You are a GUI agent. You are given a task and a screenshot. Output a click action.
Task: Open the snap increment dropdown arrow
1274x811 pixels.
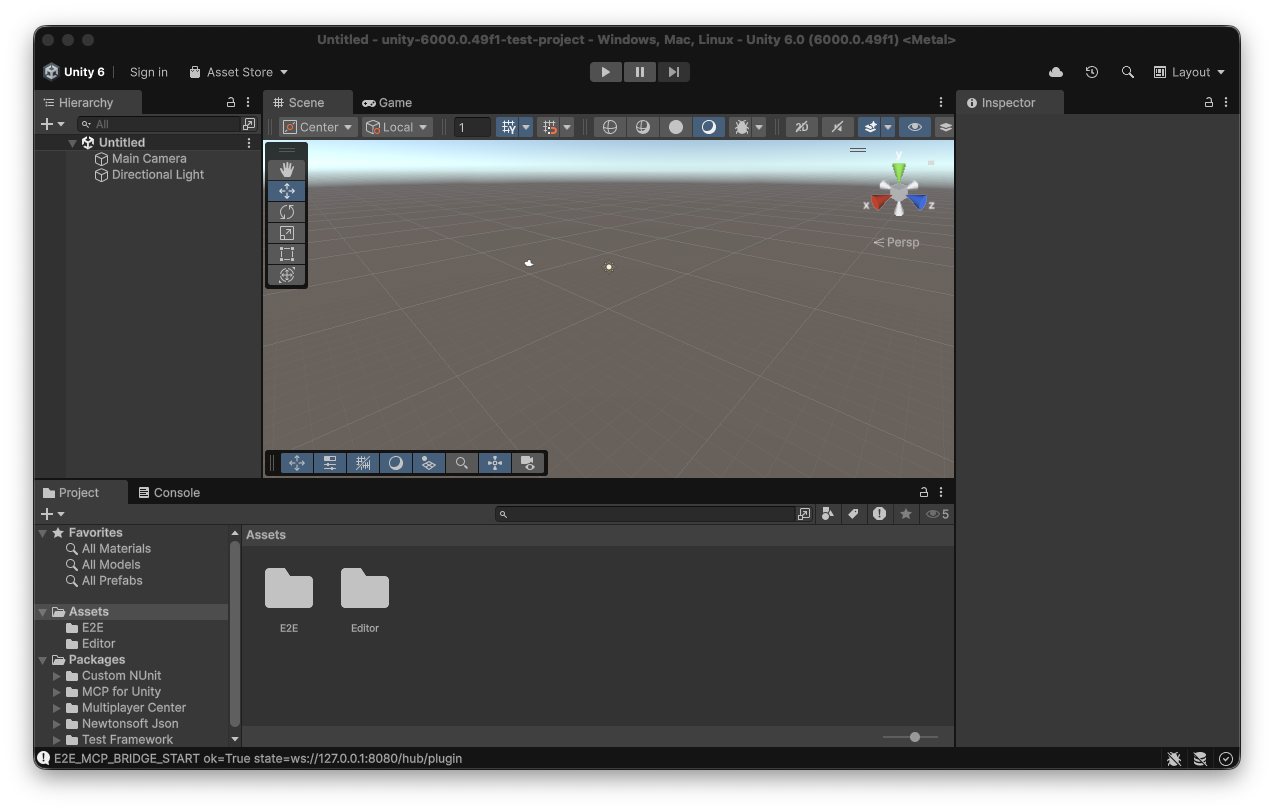(567, 127)
